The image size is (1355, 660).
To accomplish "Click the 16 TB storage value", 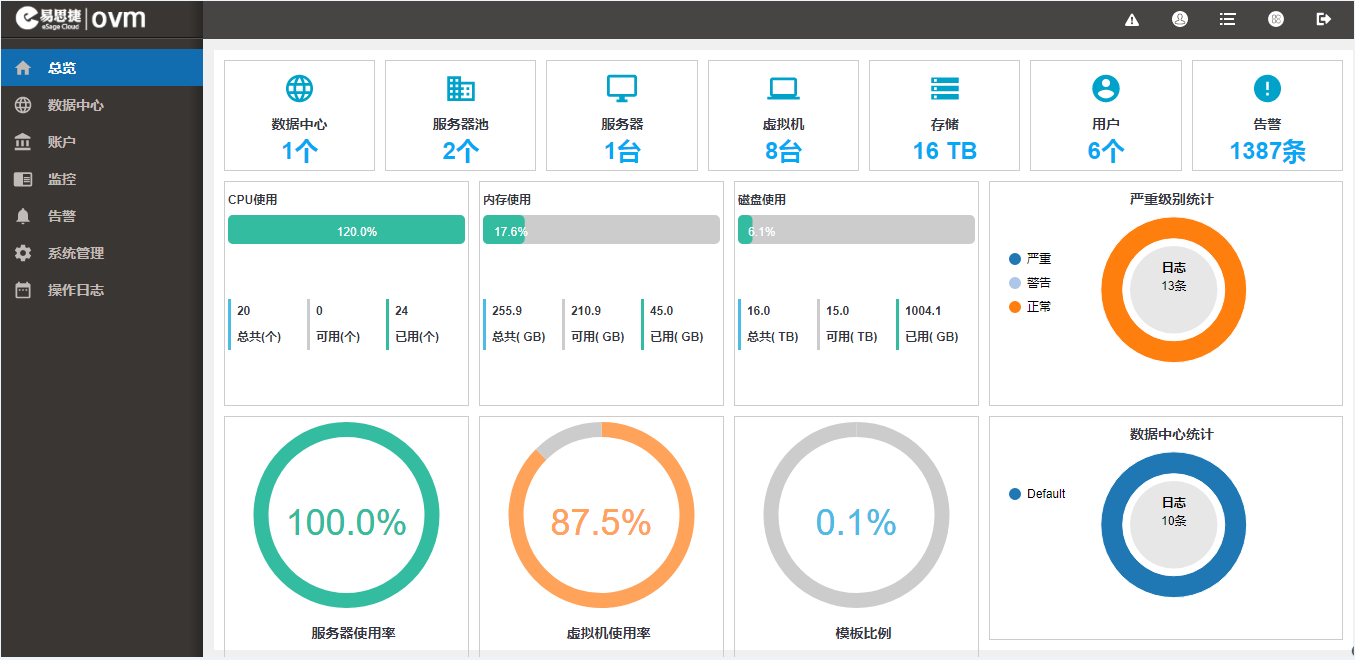I will (x=944, y=151).
